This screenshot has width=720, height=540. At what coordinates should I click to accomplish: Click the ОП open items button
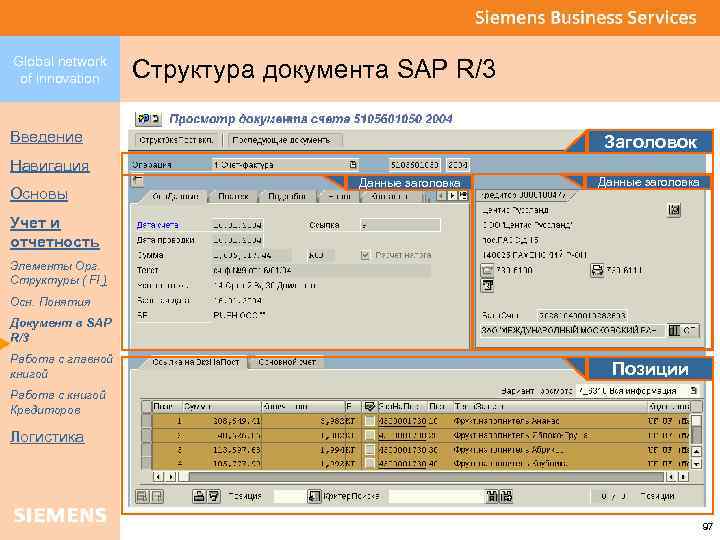683,330
